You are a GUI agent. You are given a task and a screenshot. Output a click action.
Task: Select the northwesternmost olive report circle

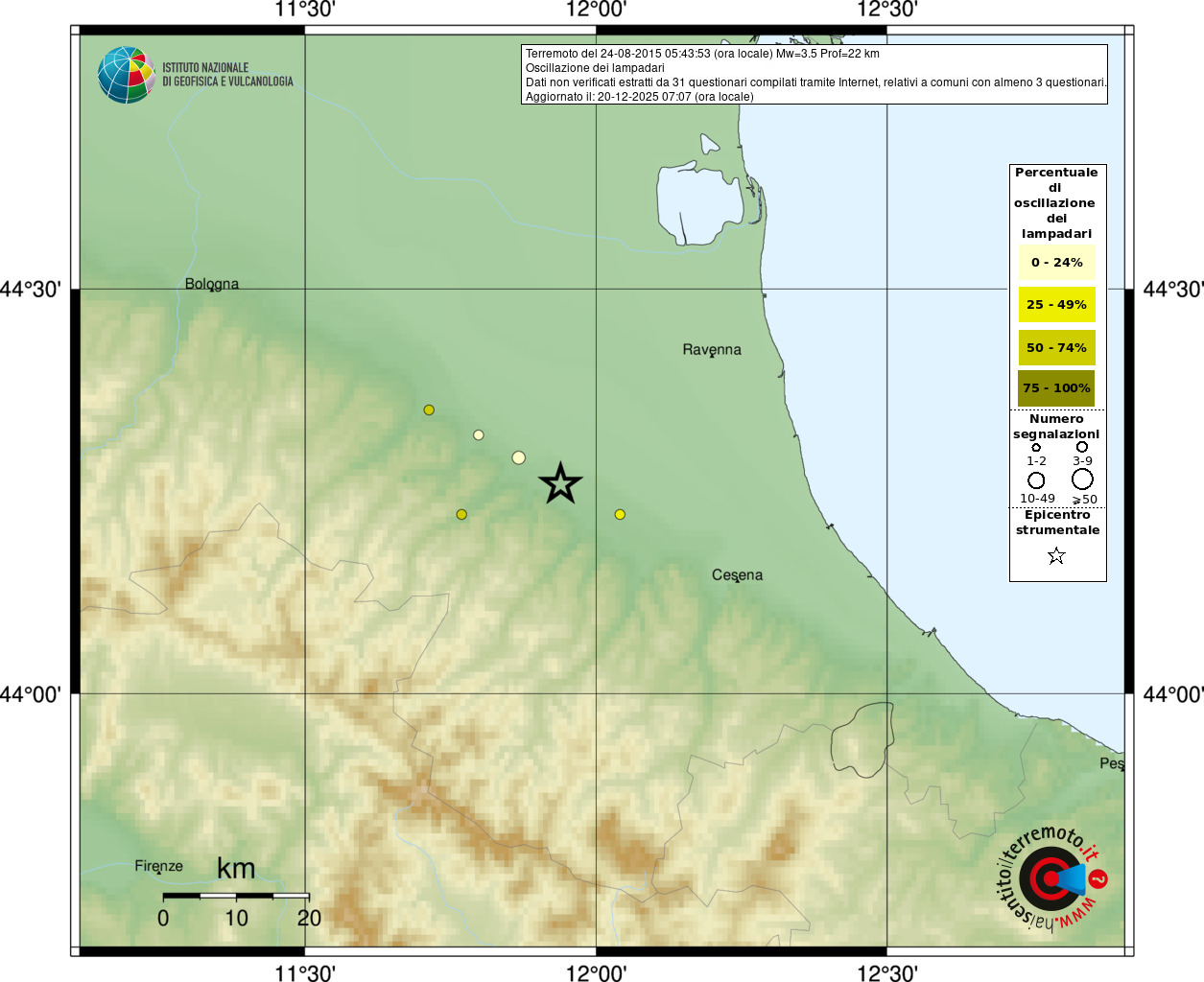429,409
